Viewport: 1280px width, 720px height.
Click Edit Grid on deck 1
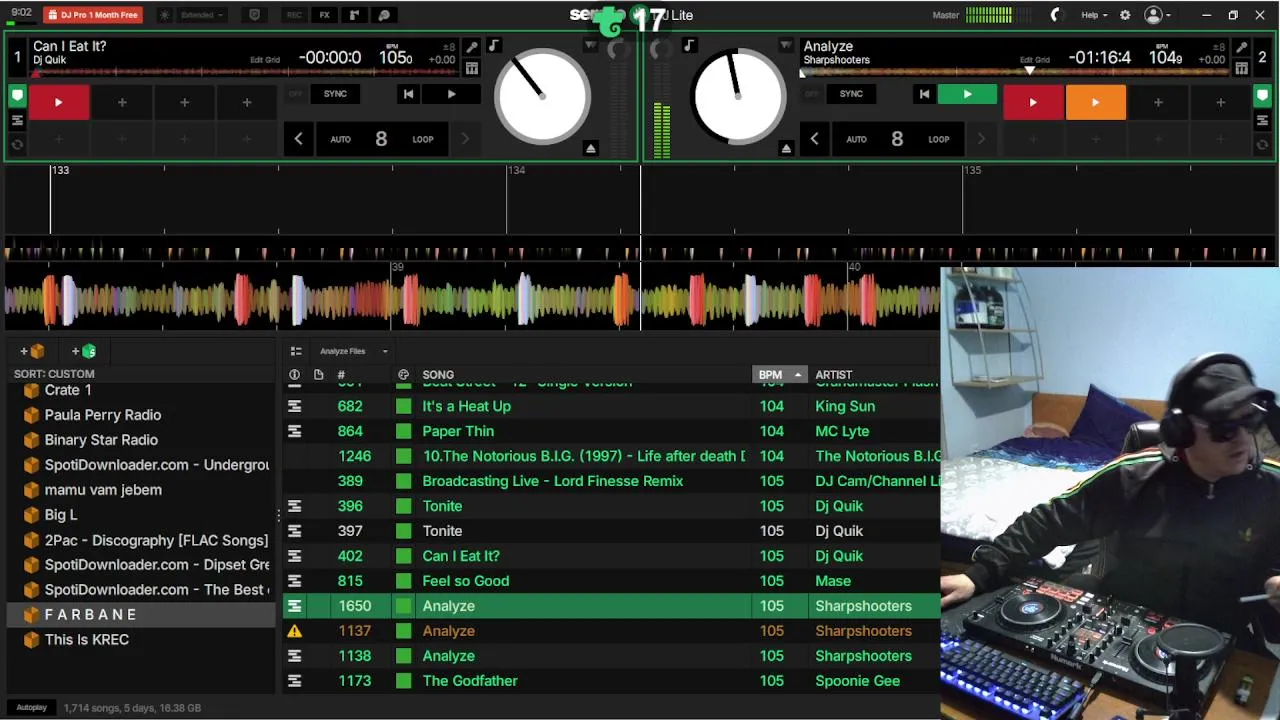click(x=265, y=60)
